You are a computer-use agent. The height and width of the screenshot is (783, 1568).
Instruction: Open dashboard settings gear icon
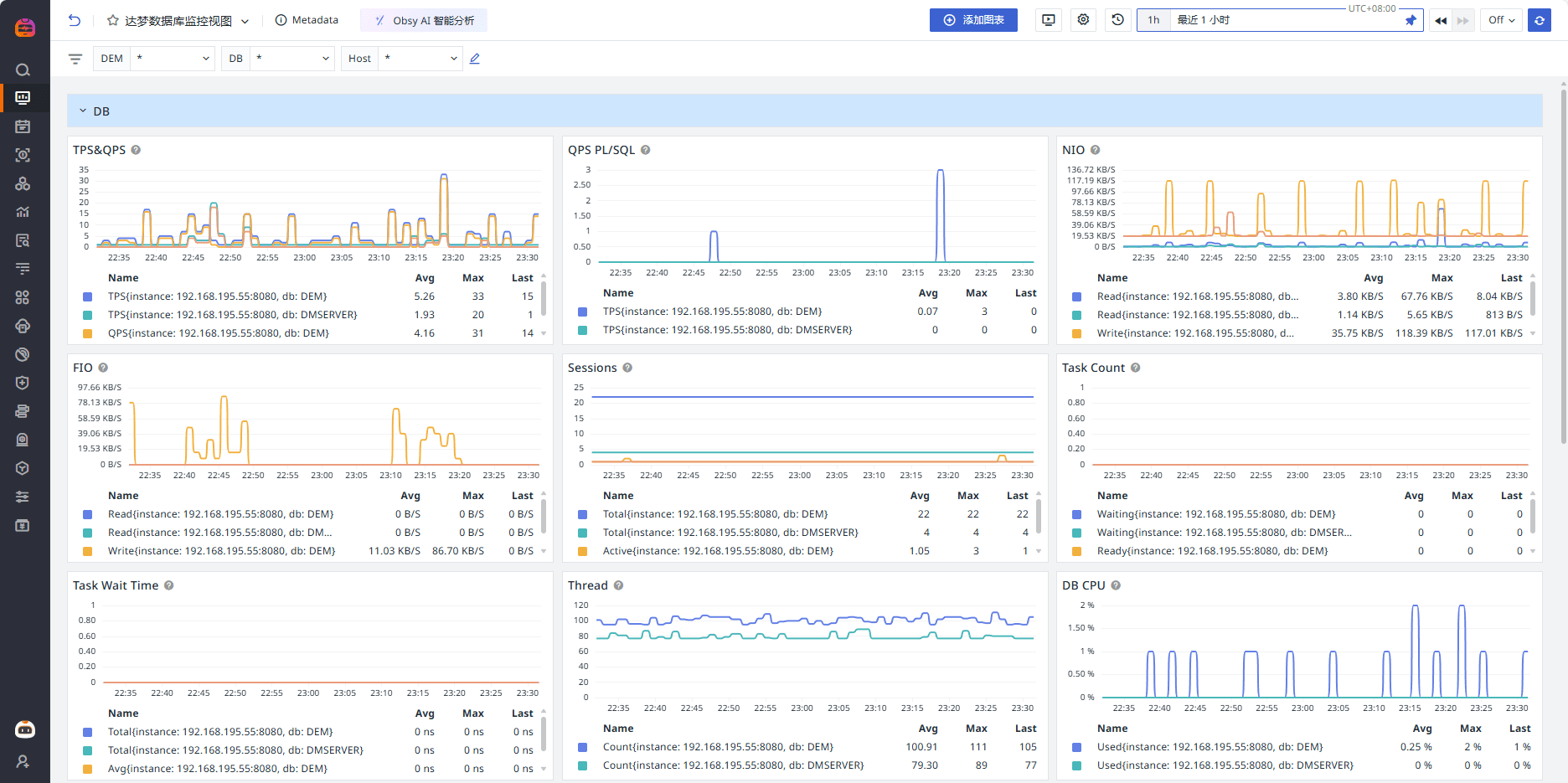(1083, 20)
